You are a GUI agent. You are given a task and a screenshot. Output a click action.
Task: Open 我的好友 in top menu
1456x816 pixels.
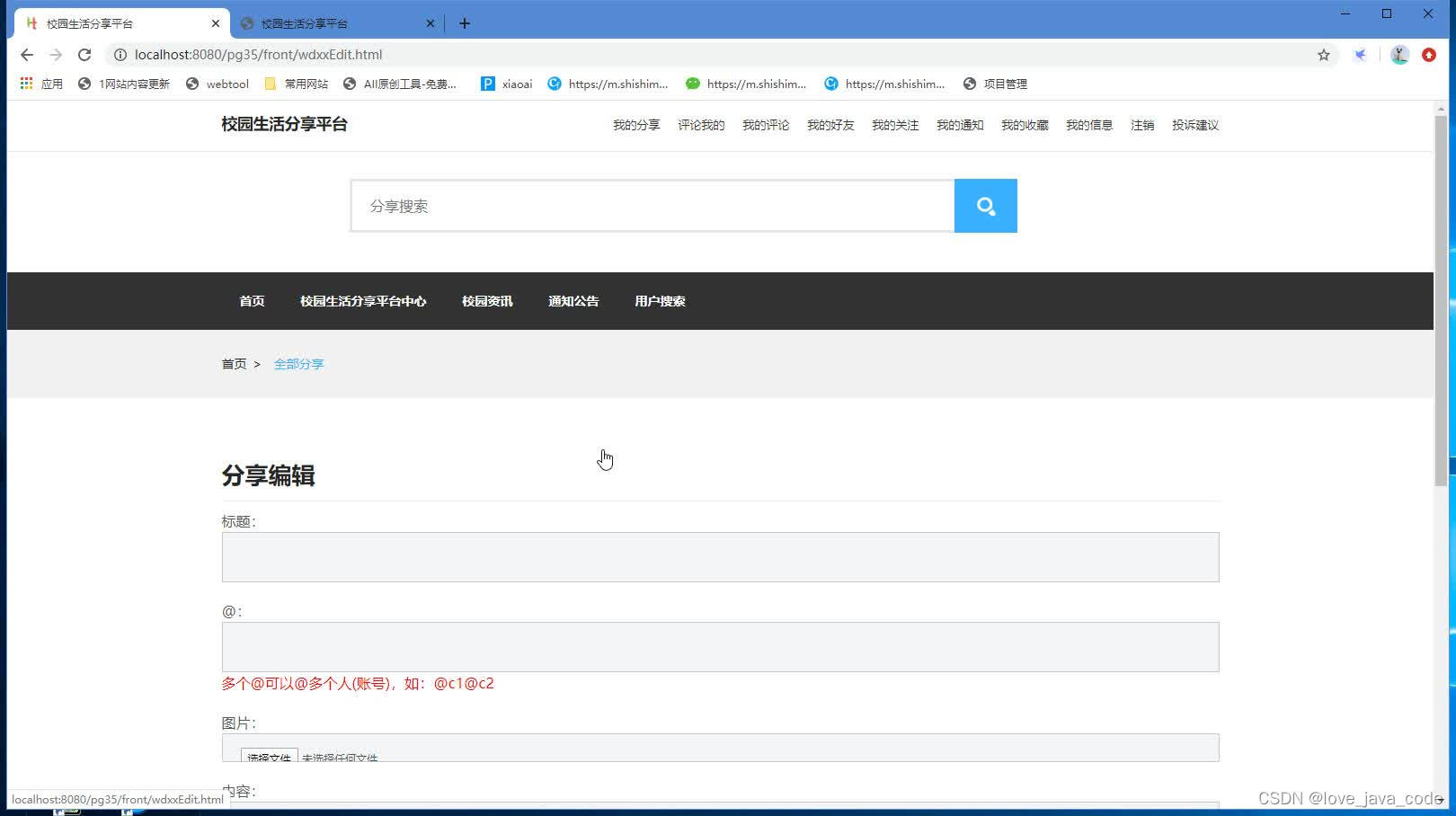830,125
